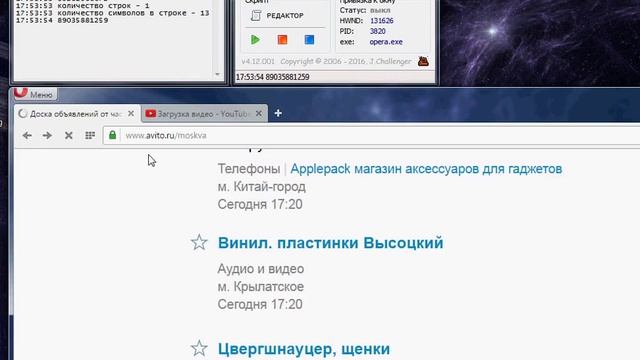This screenshot has height=360, width=640.
Task: Click the Телефоны category text
Action: 249,169
